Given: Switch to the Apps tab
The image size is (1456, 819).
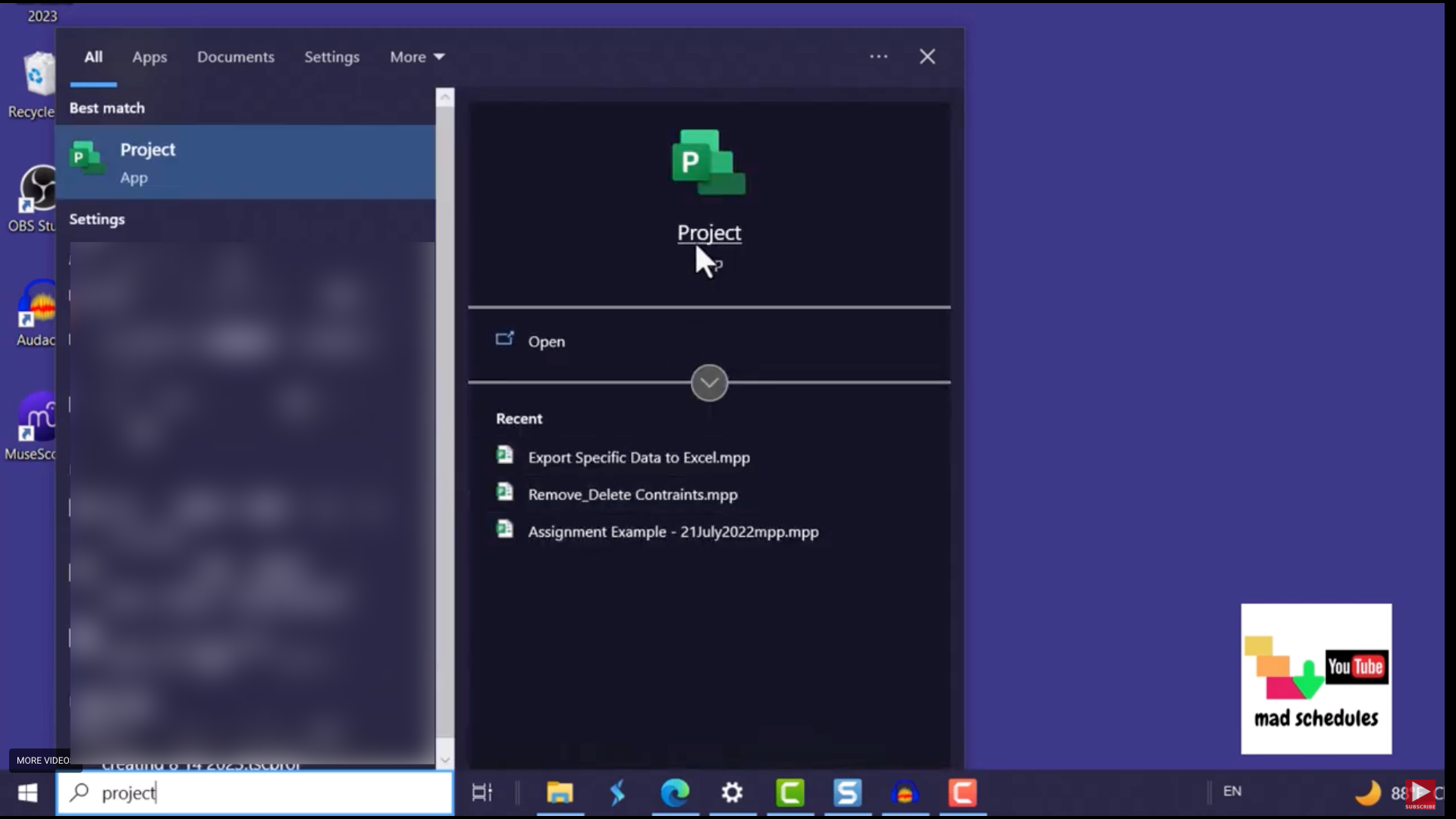Looking at the screenshot, I should tap(149, 58).
